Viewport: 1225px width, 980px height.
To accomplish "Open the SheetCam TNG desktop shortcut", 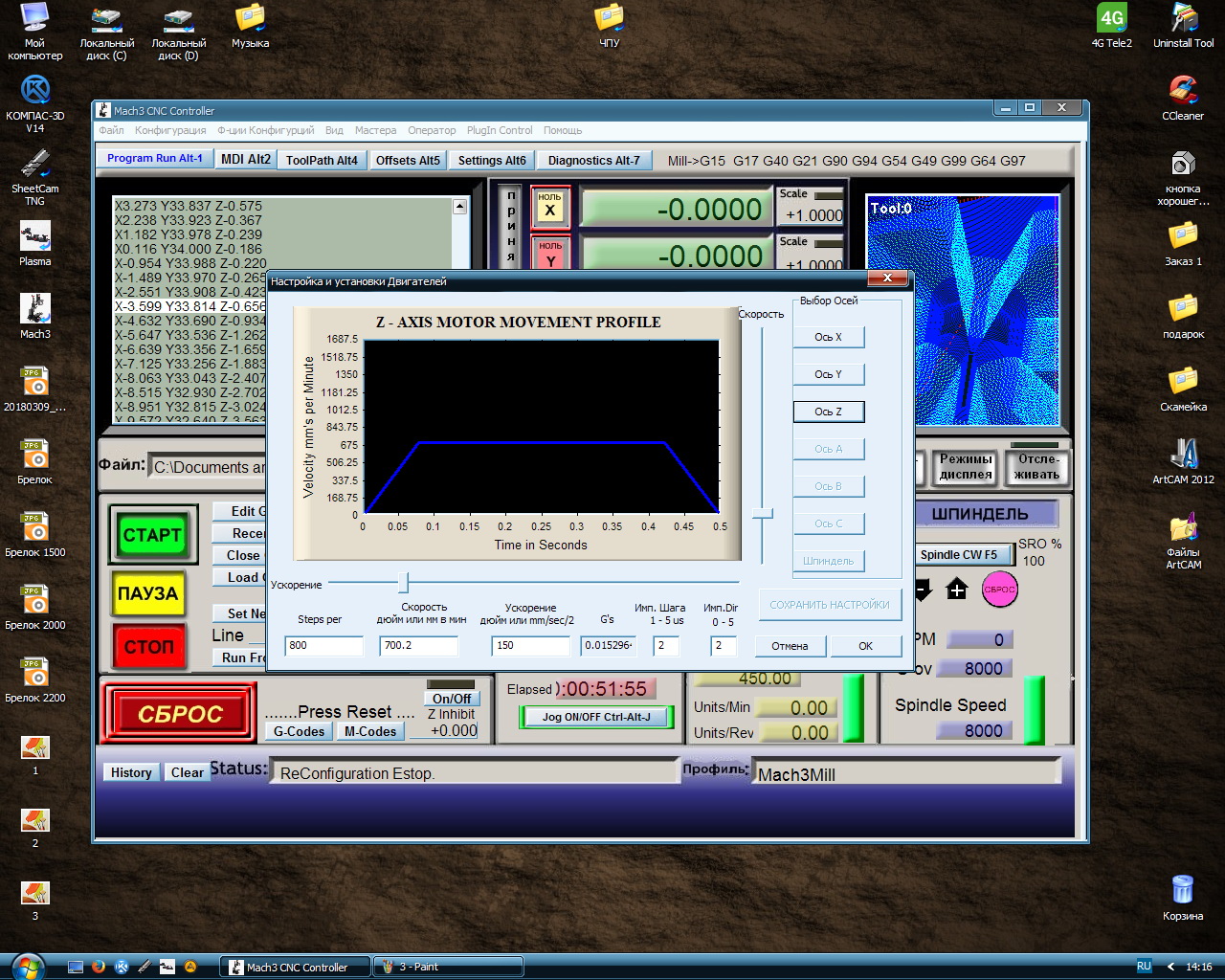I will tap(35, 177).
